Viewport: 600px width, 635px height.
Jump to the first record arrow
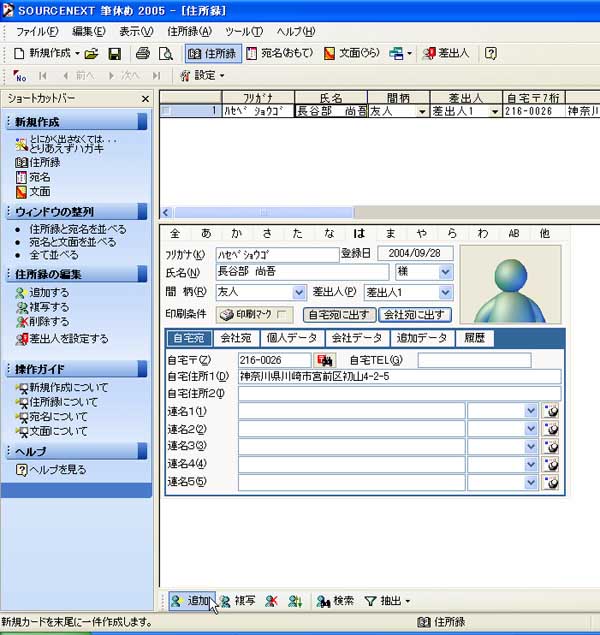[43, 76]
